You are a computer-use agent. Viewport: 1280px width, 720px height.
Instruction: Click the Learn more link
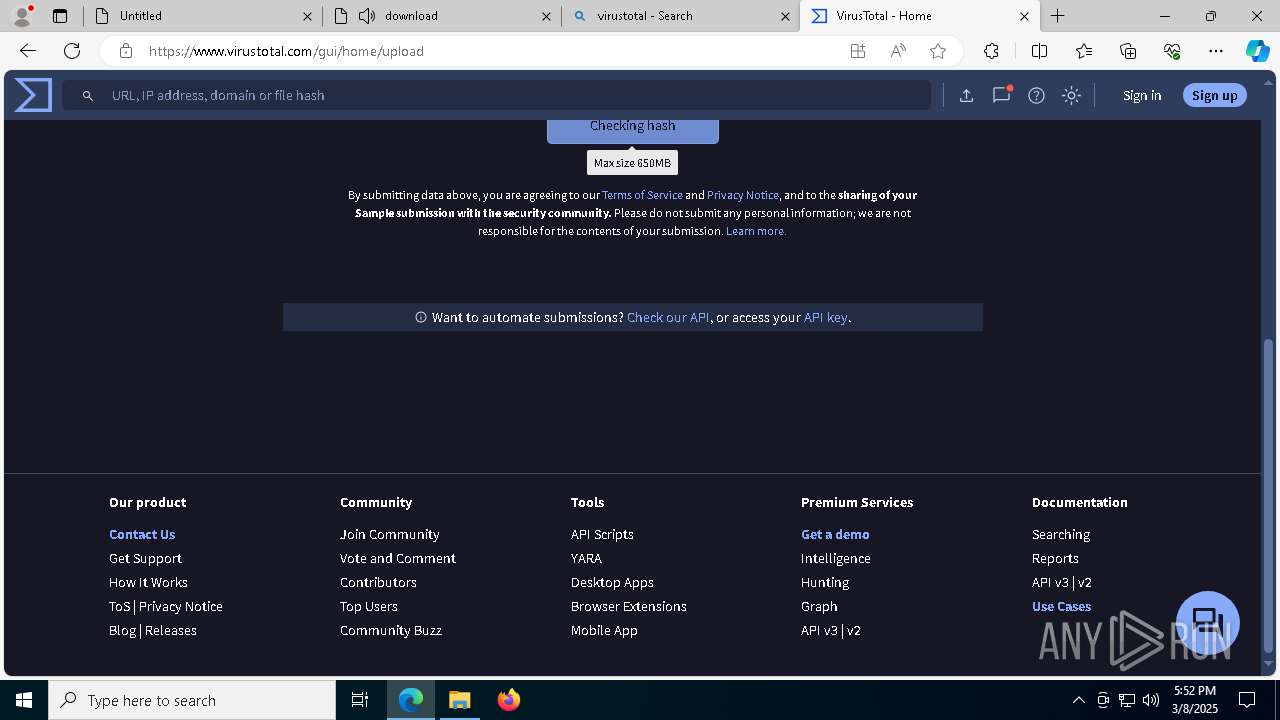[756, 231]
